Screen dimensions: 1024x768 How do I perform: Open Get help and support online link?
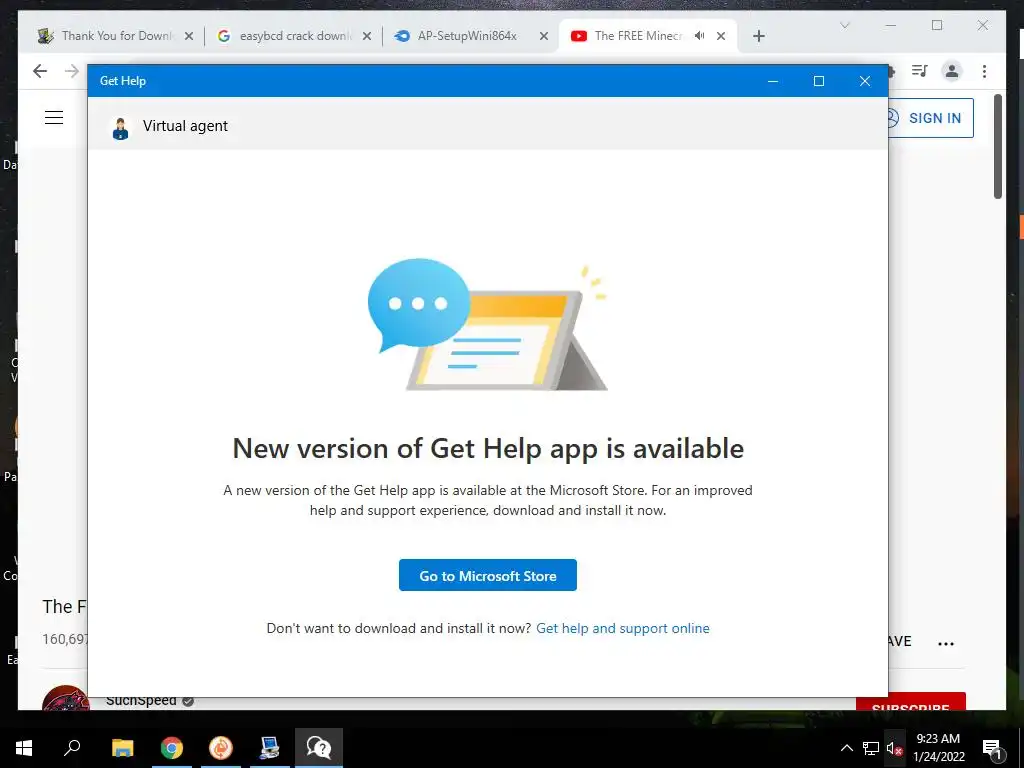(622, 628)
